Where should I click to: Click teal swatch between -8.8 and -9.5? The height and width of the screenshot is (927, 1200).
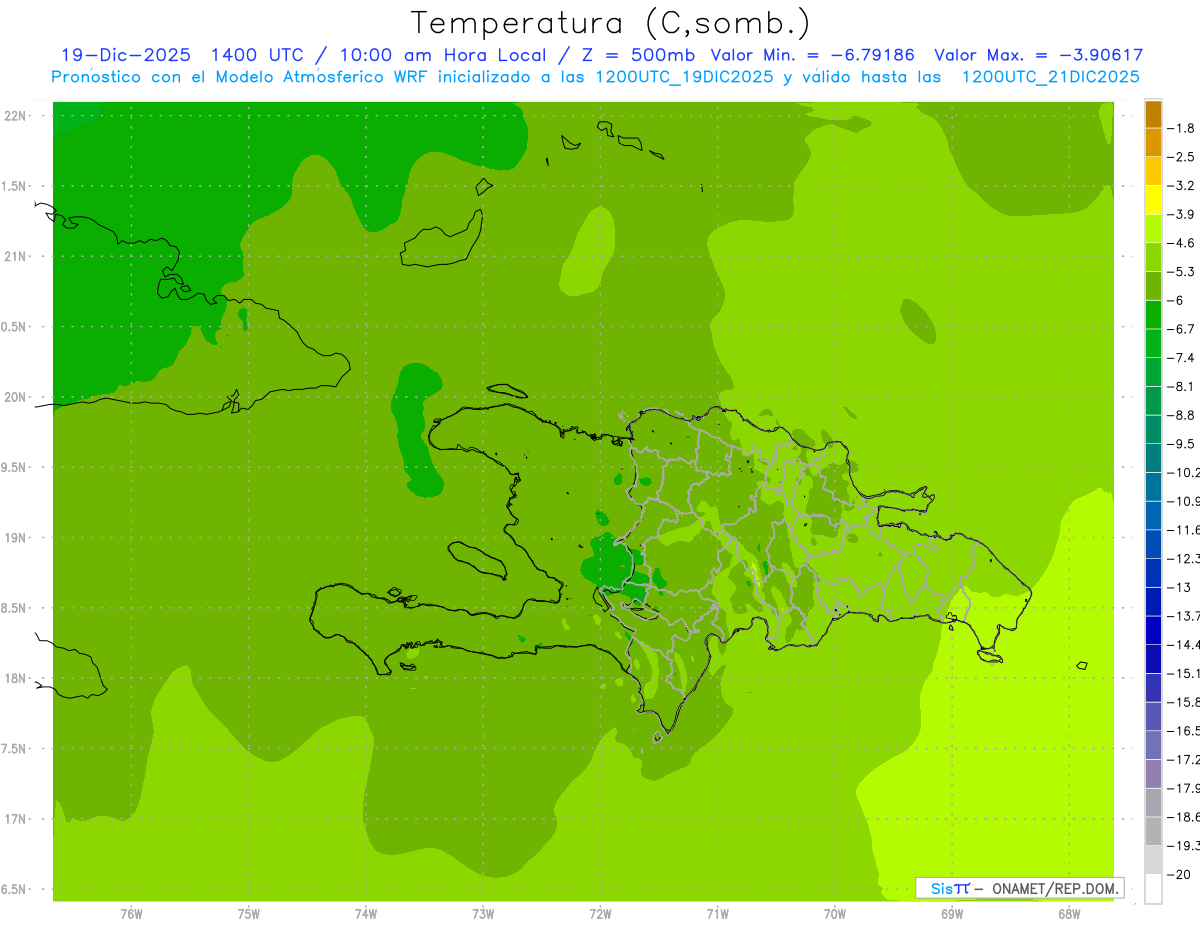(1153, 430)
